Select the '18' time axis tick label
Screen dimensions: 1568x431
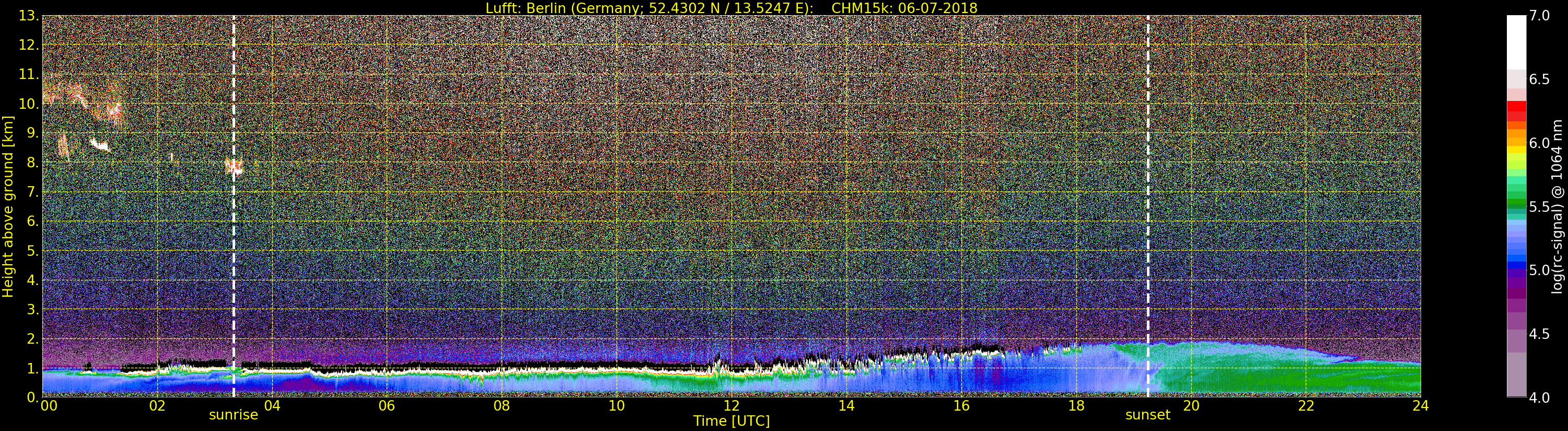coord(1076,405)
